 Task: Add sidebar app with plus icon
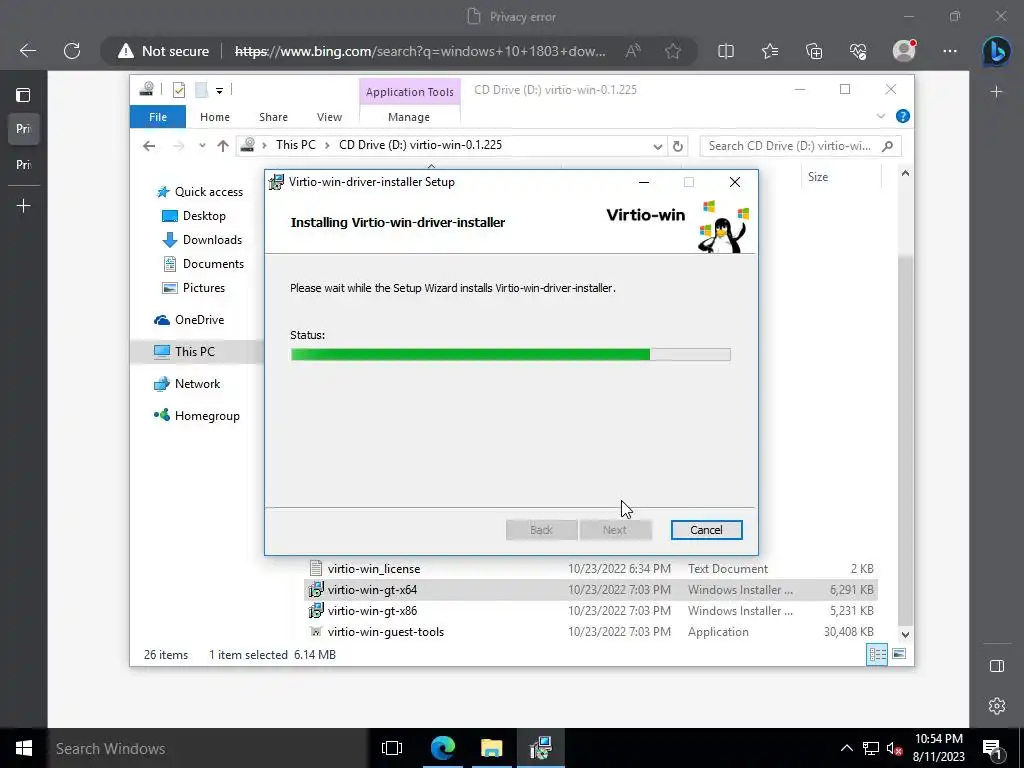pyautogui.click(x=997, y=92)
